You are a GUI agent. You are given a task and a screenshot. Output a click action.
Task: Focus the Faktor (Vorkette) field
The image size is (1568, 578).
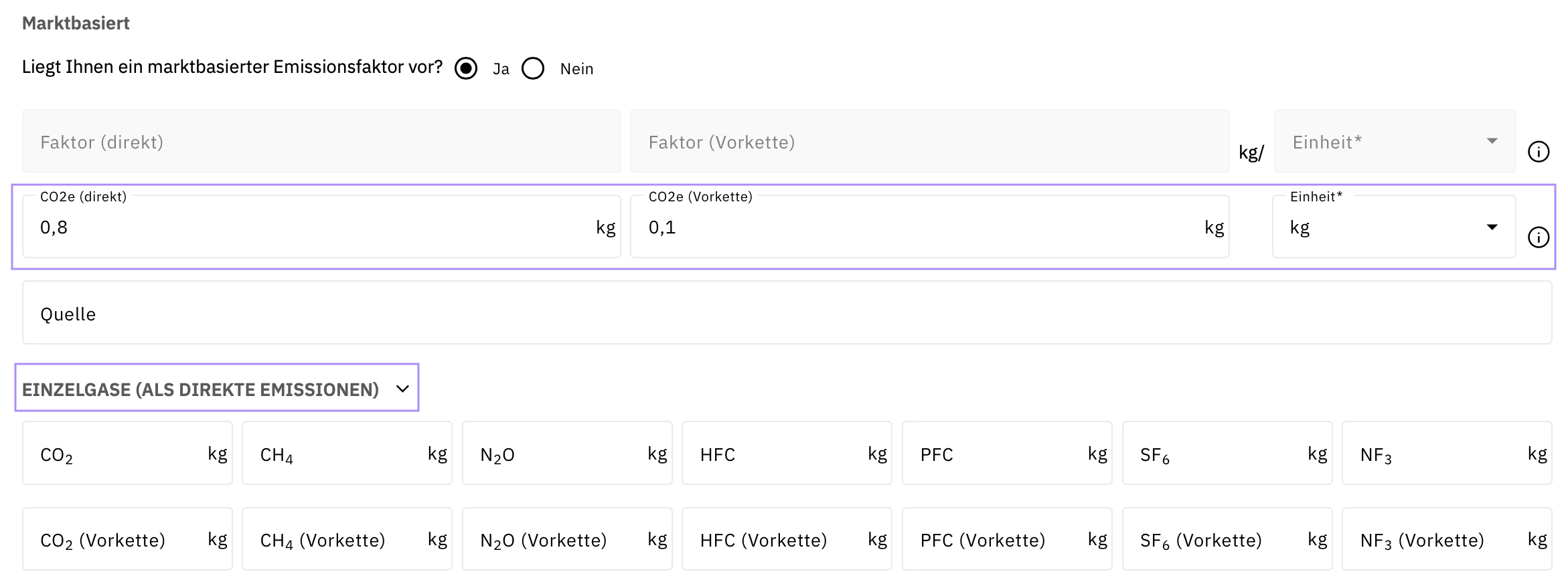coord(929,142)
